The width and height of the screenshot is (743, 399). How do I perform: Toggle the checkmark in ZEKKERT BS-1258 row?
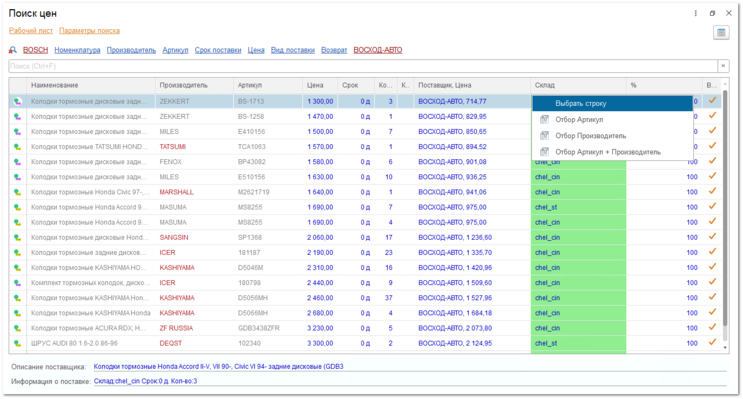(x=712, y=116)
